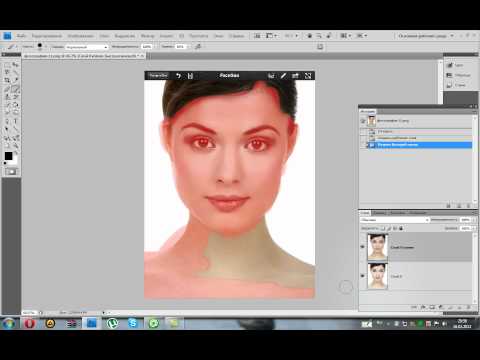This screenshot has width=480, height=360.
Task: Select the Clone Stamp tool
Action: [x=7, y=97]
